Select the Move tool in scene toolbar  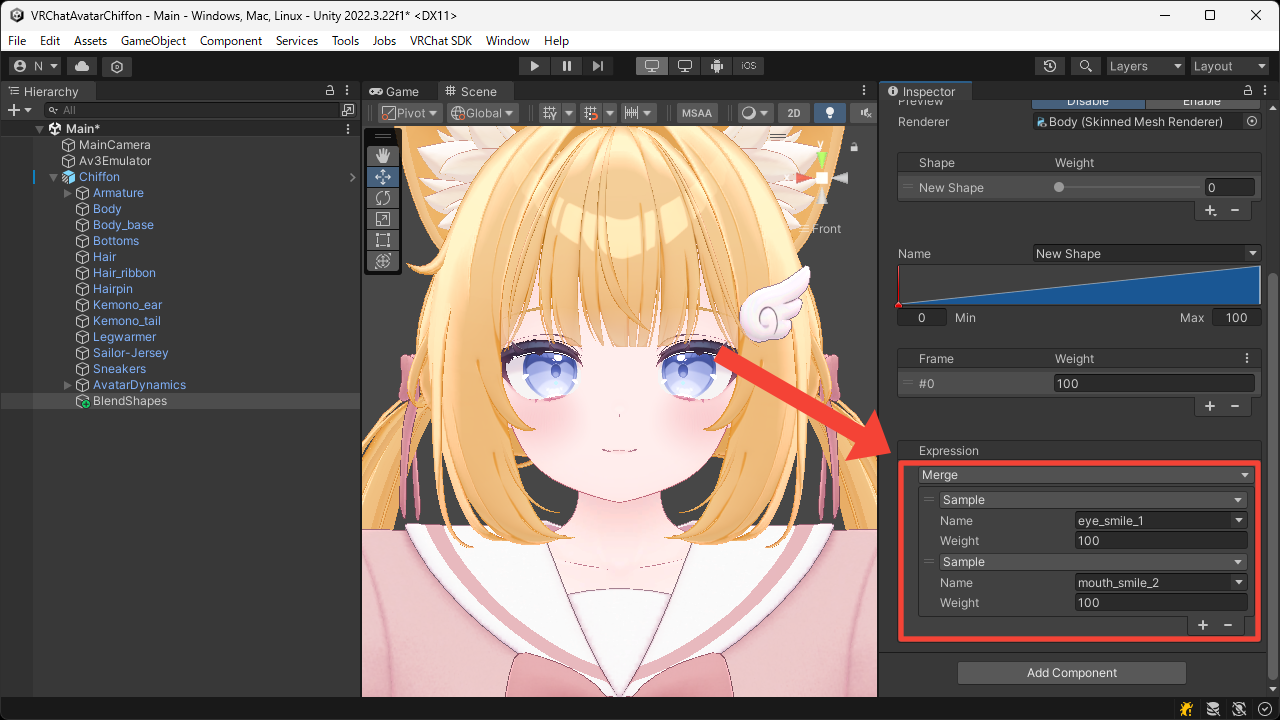point(382,177)
